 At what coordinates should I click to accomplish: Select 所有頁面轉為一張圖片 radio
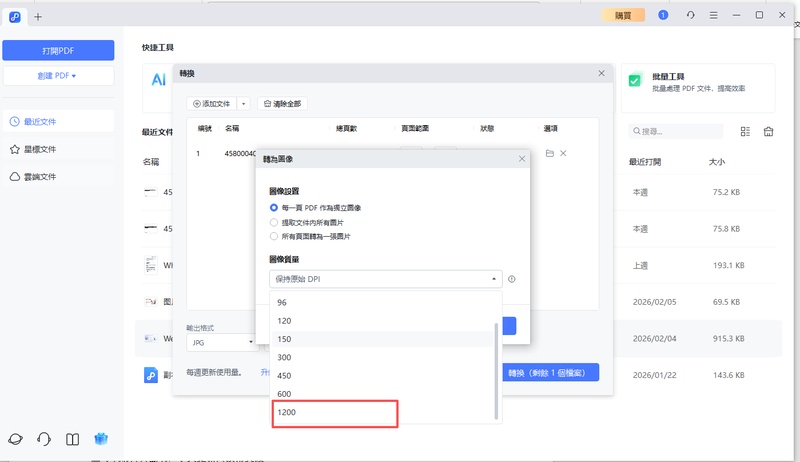pos(274,236)
